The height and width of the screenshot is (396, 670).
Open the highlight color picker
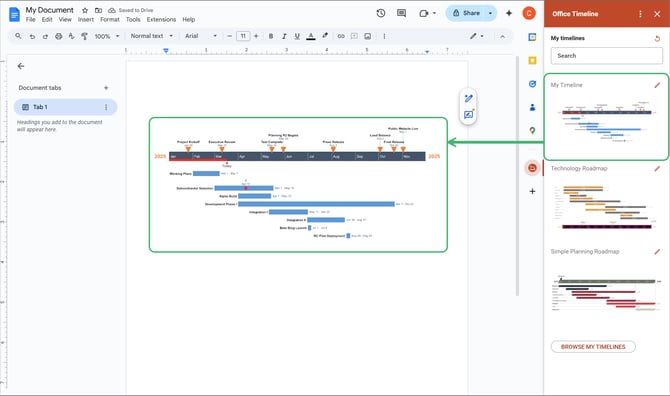[x=325, y=36]
